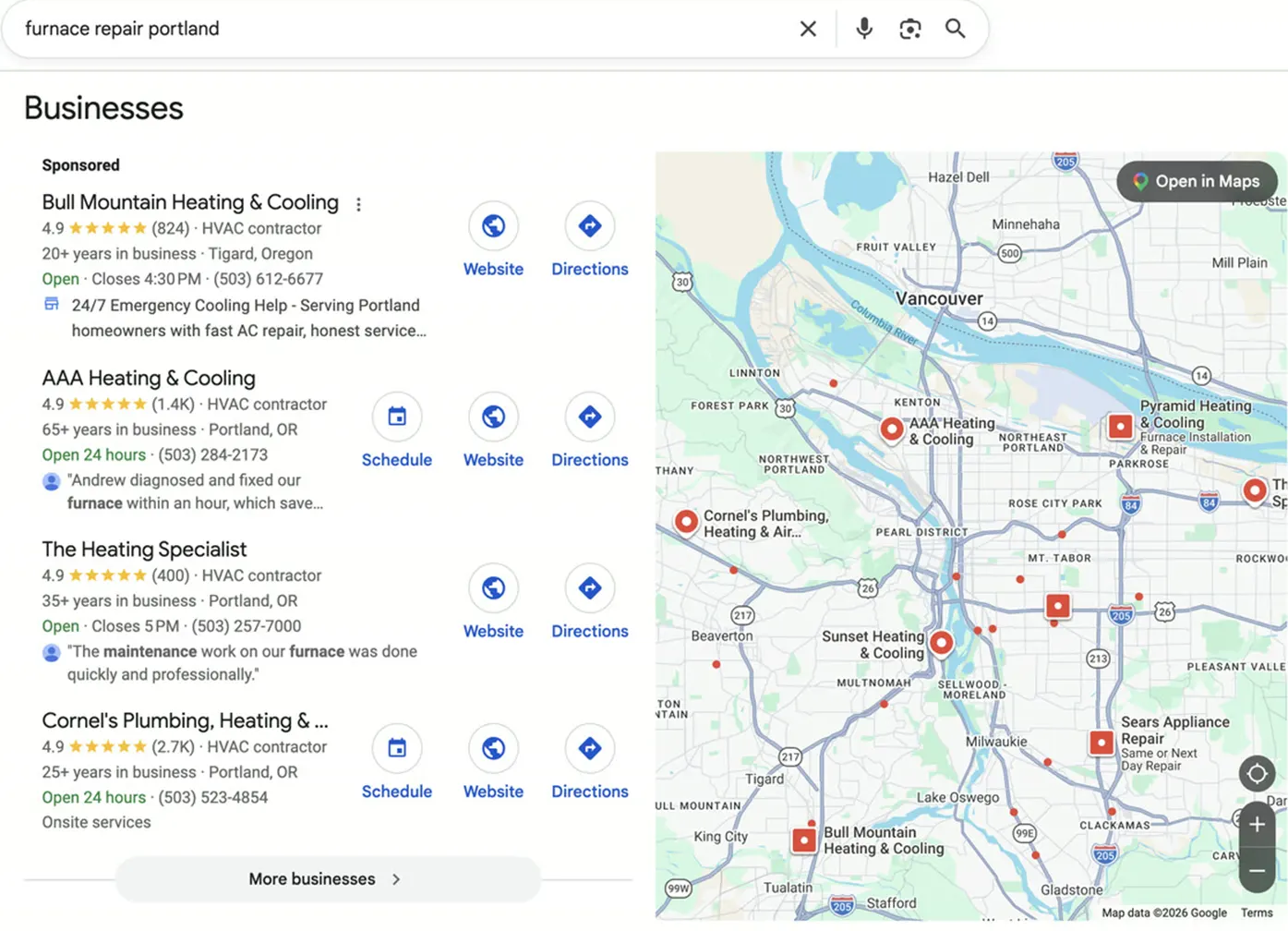The width and height of the screenshot is (1288, 931).
Task: Get directions to Bull Mountain Heating & Cooling
Action: click(x=590, y=225)
